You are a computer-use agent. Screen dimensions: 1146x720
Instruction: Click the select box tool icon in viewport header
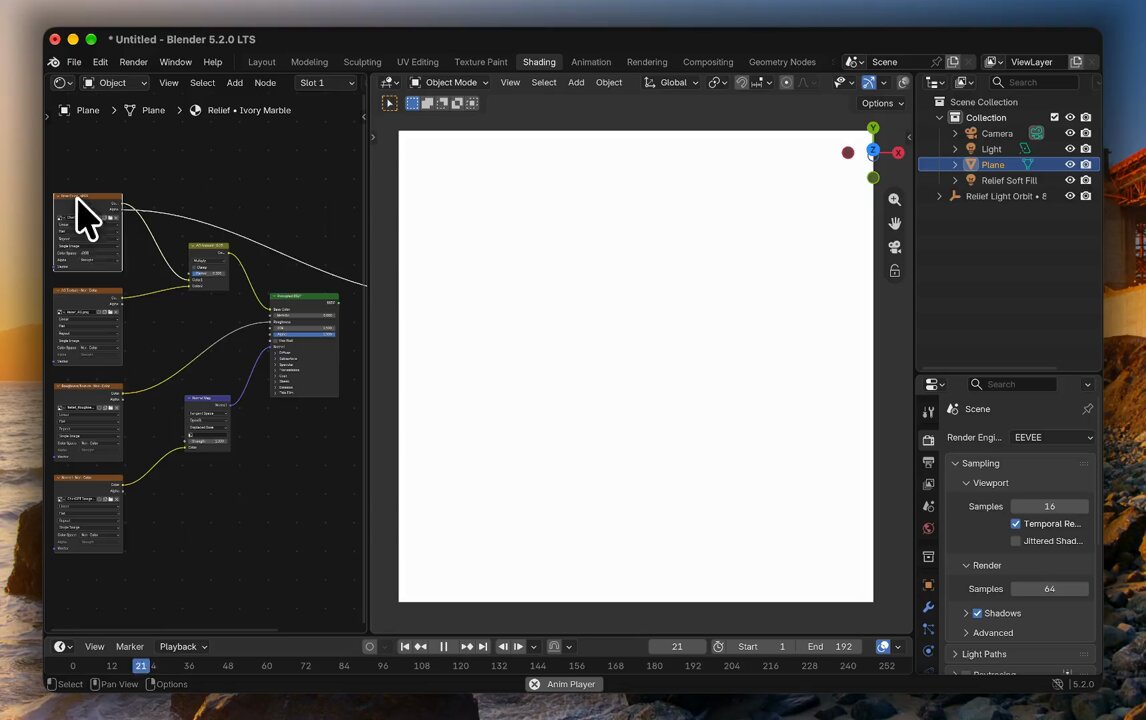pyautogui.click(x=390, y=103)
